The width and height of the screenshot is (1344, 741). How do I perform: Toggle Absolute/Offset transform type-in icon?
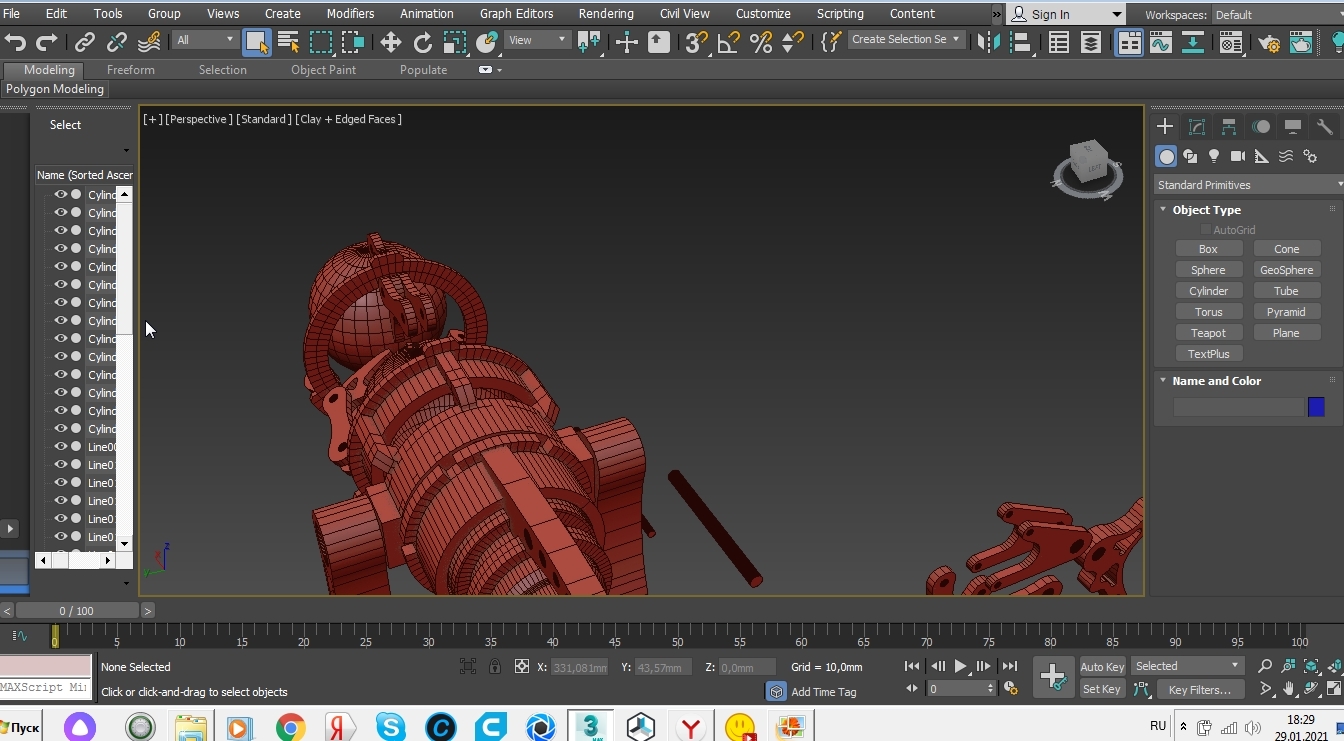click(x=521, y=667)
